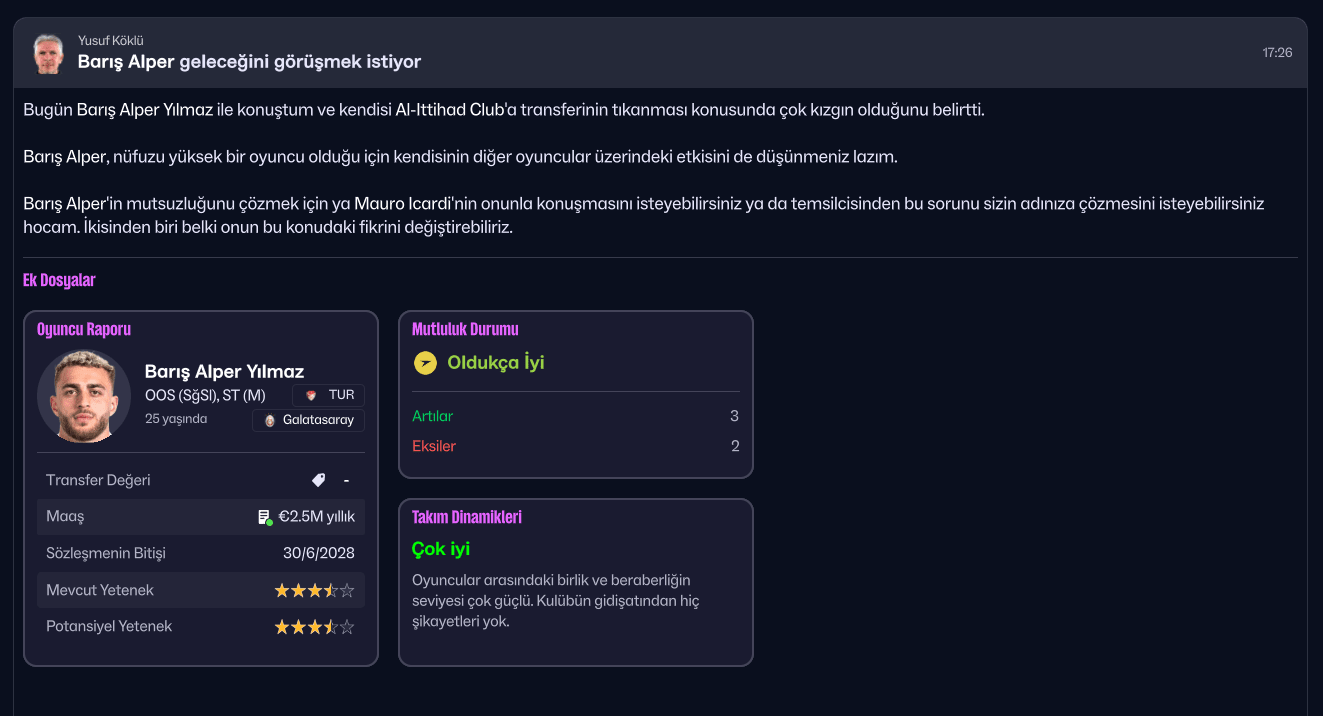Screen dimensions: 1323x716
Task: Expand the Artılar positives row
Action: click(x=575, y=416)
